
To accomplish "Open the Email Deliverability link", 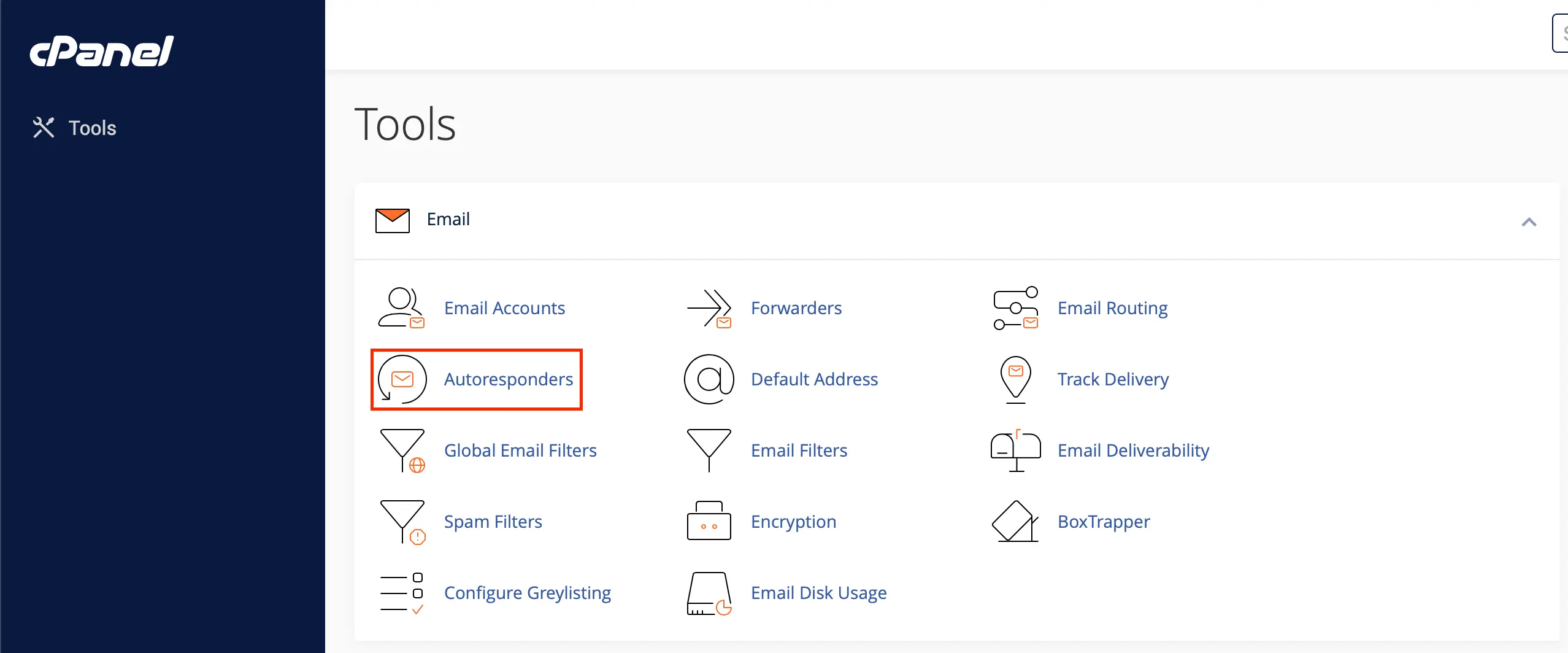I will point(1133,450).
